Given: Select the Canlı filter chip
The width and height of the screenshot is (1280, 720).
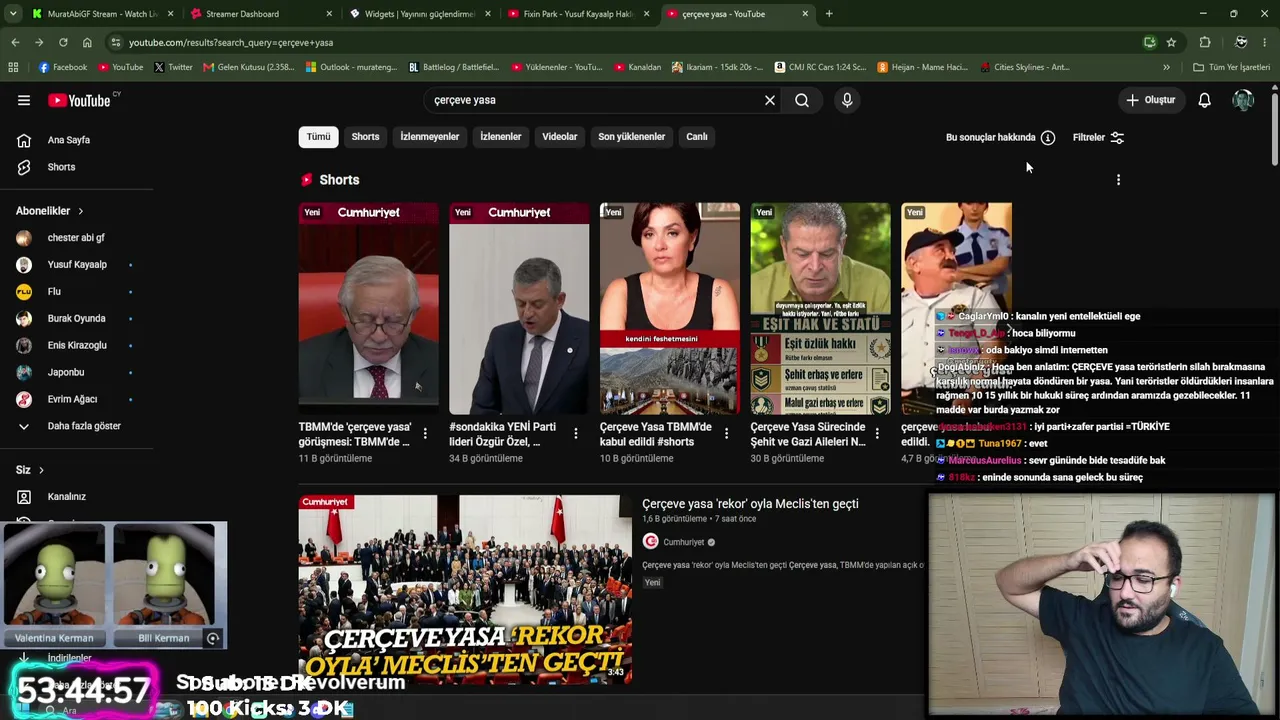Looking at the screenshot, I should pyautogui.click(x=697, y=137).
